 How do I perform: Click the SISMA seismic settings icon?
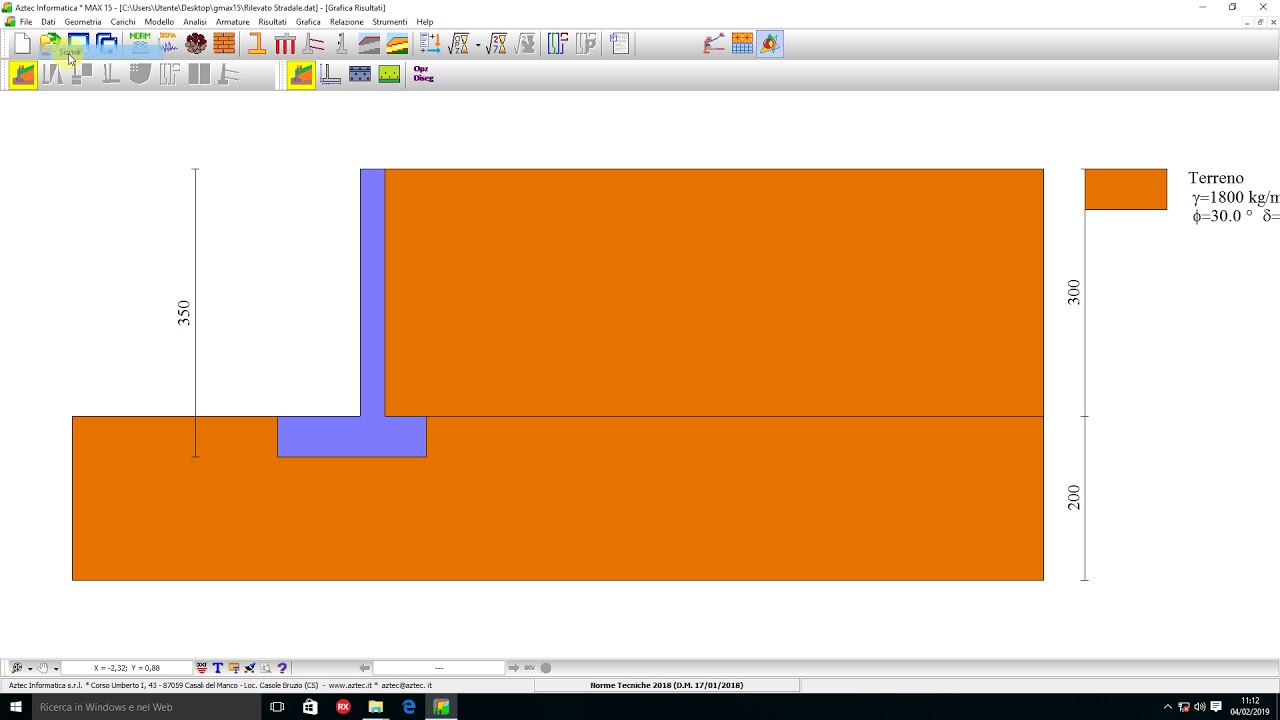(x=168, y=44)
